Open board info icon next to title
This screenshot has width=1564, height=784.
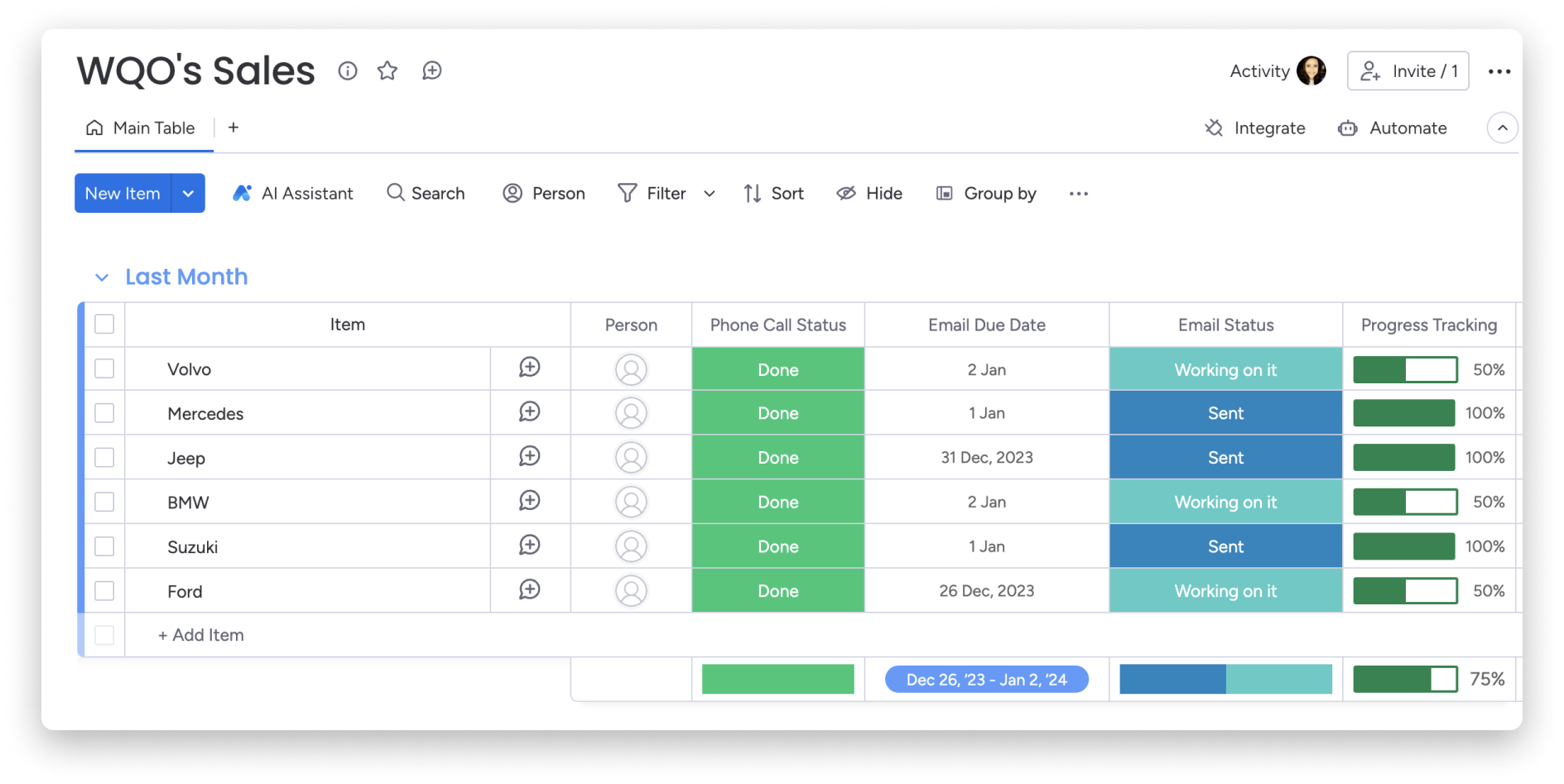[x=348, y=71]
